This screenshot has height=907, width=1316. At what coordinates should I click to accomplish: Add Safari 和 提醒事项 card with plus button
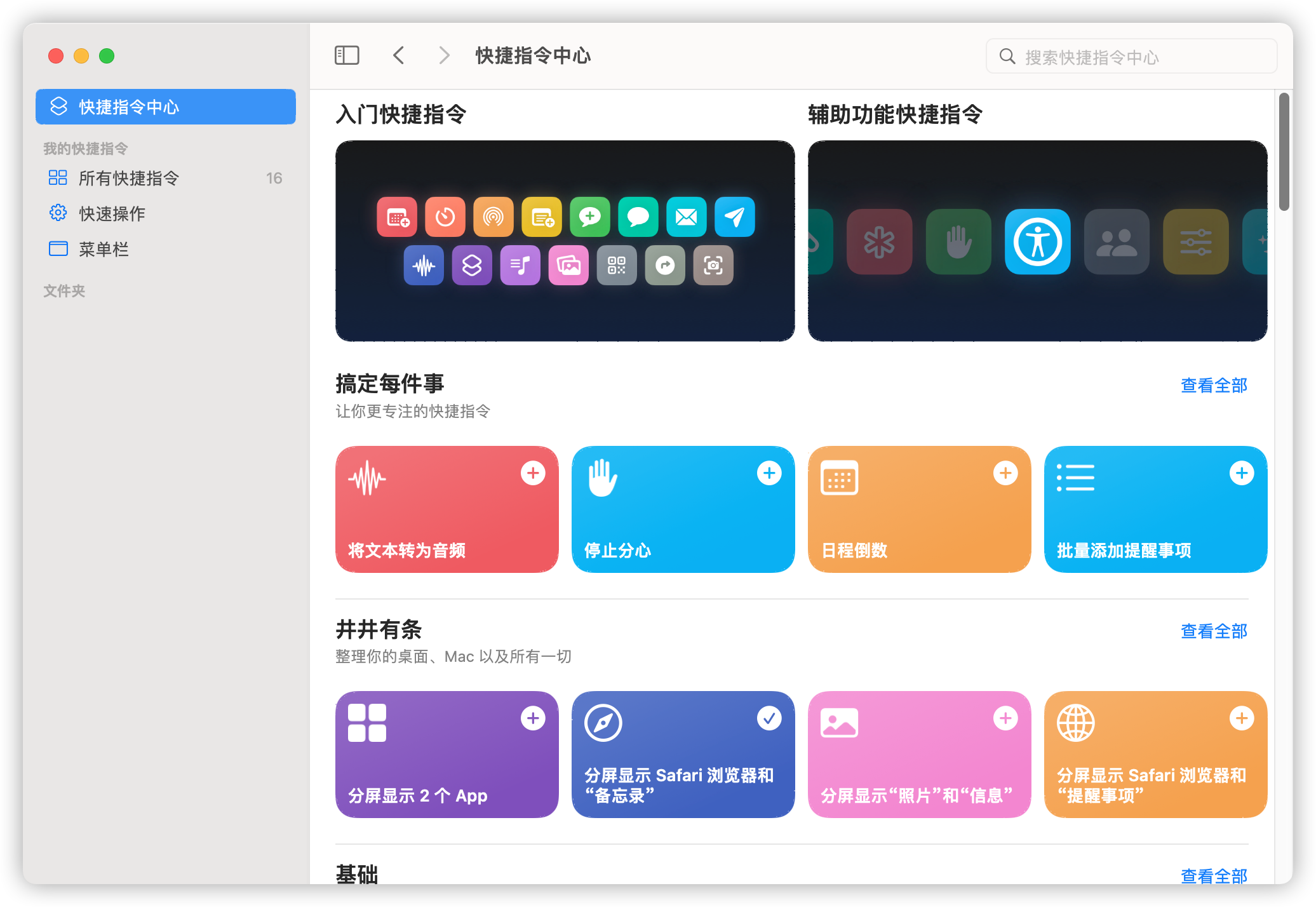[x=1242, y=718]
